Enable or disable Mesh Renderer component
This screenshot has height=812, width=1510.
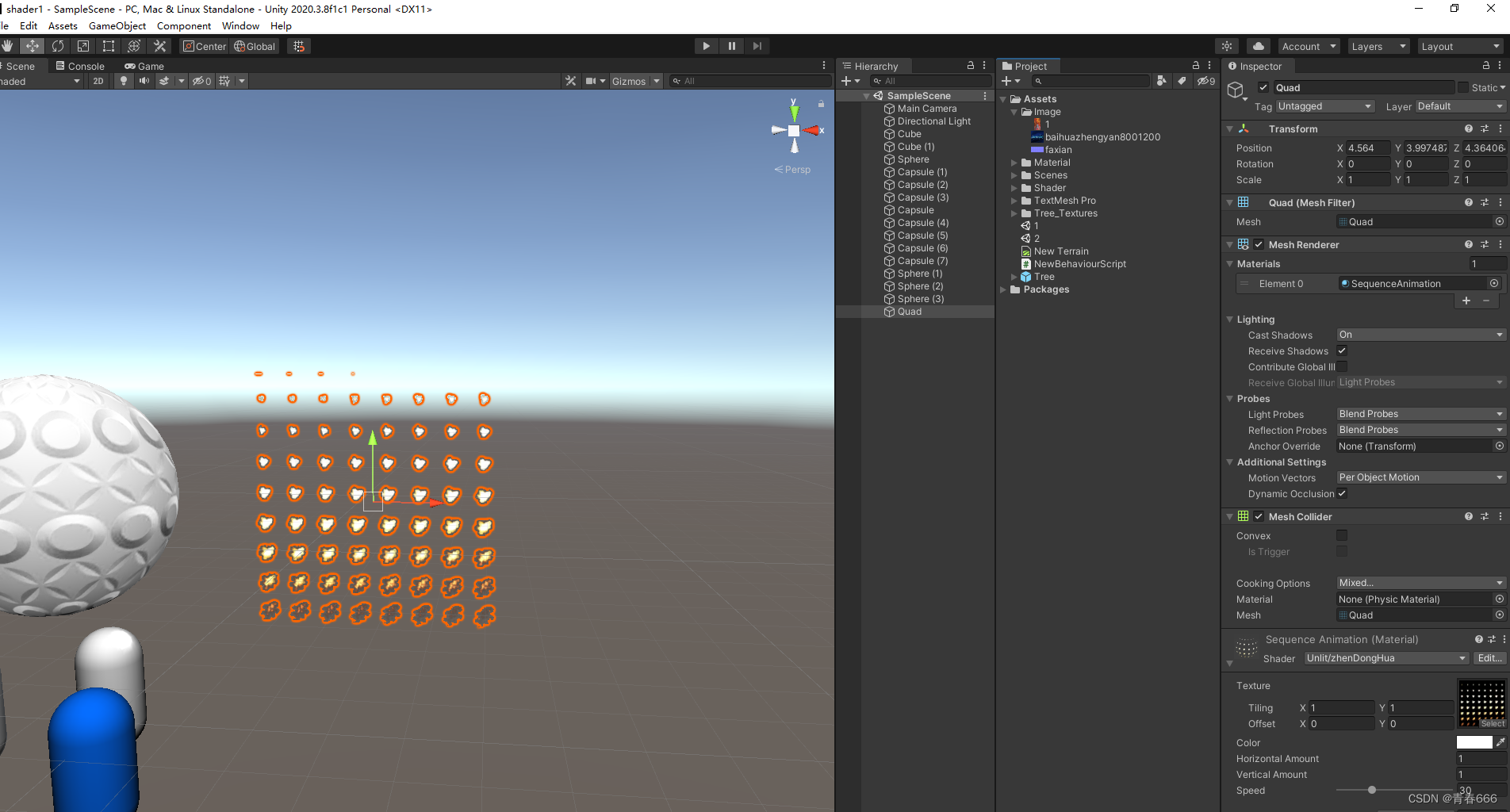[x=1259, y=244]
